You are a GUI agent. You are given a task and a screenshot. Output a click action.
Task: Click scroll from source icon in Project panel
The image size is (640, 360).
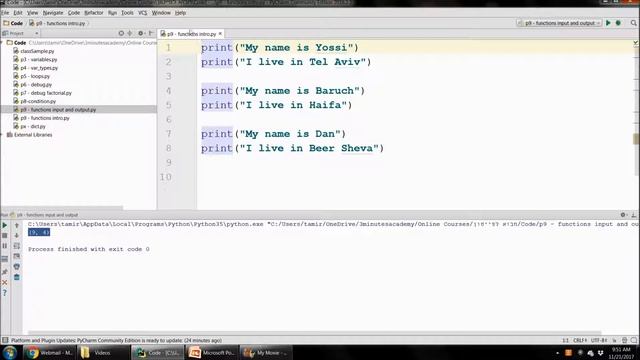pos(121,33)
